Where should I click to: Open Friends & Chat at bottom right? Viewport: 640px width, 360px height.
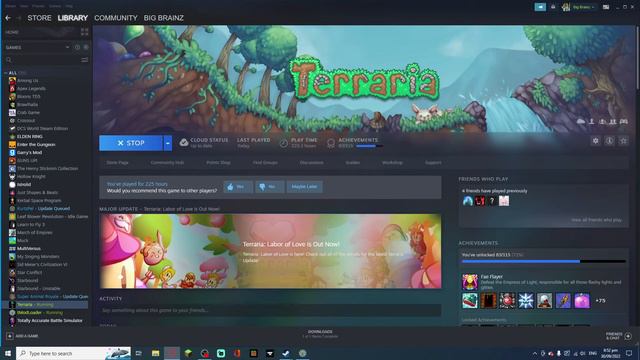[619, 336]
